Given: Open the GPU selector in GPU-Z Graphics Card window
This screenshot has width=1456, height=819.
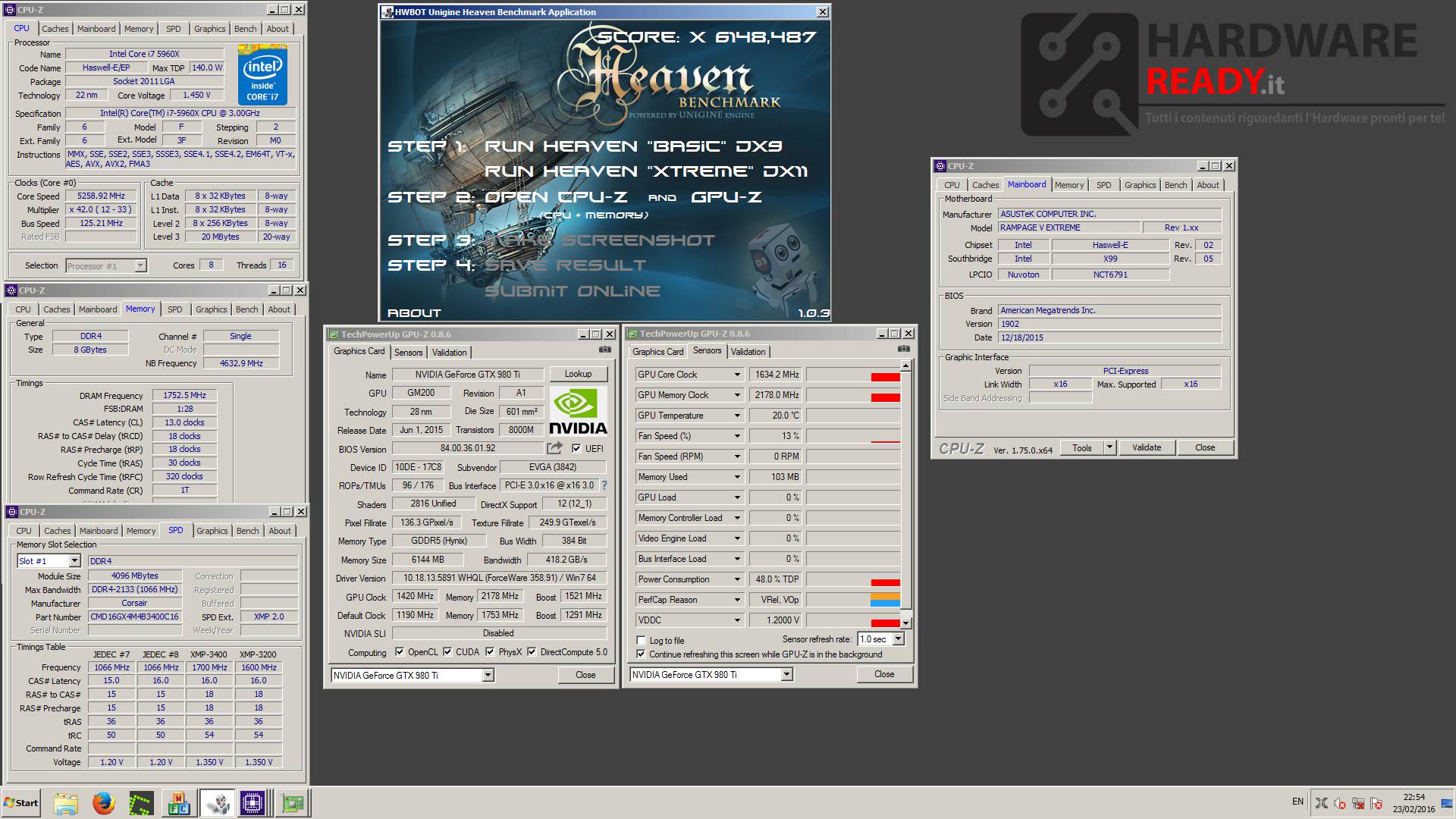Looking at the screenshot, I should tap(488, 675).
